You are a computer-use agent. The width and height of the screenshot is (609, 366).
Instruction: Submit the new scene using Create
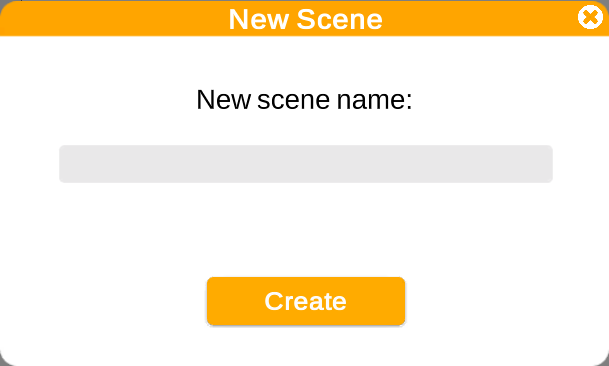click(306, 301)
